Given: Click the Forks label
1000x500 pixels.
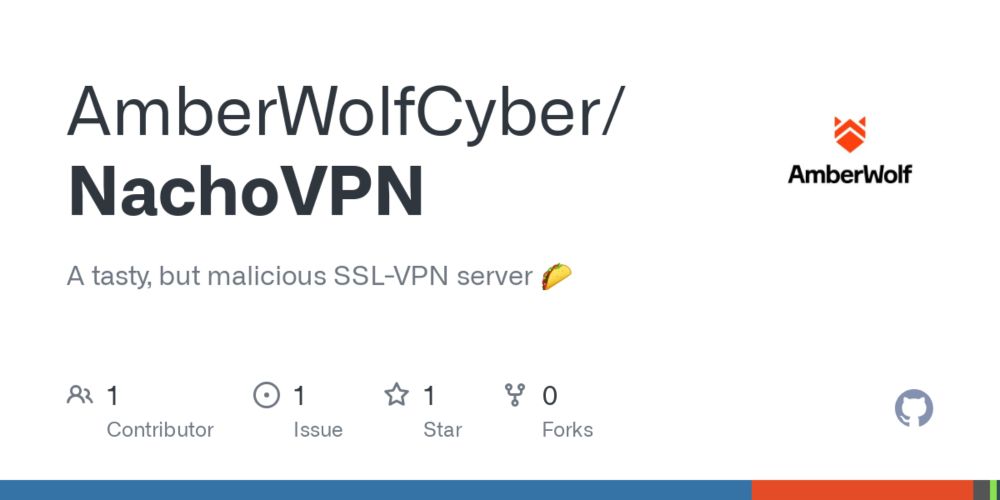Looking at the screenshot, I should point(568,430).
